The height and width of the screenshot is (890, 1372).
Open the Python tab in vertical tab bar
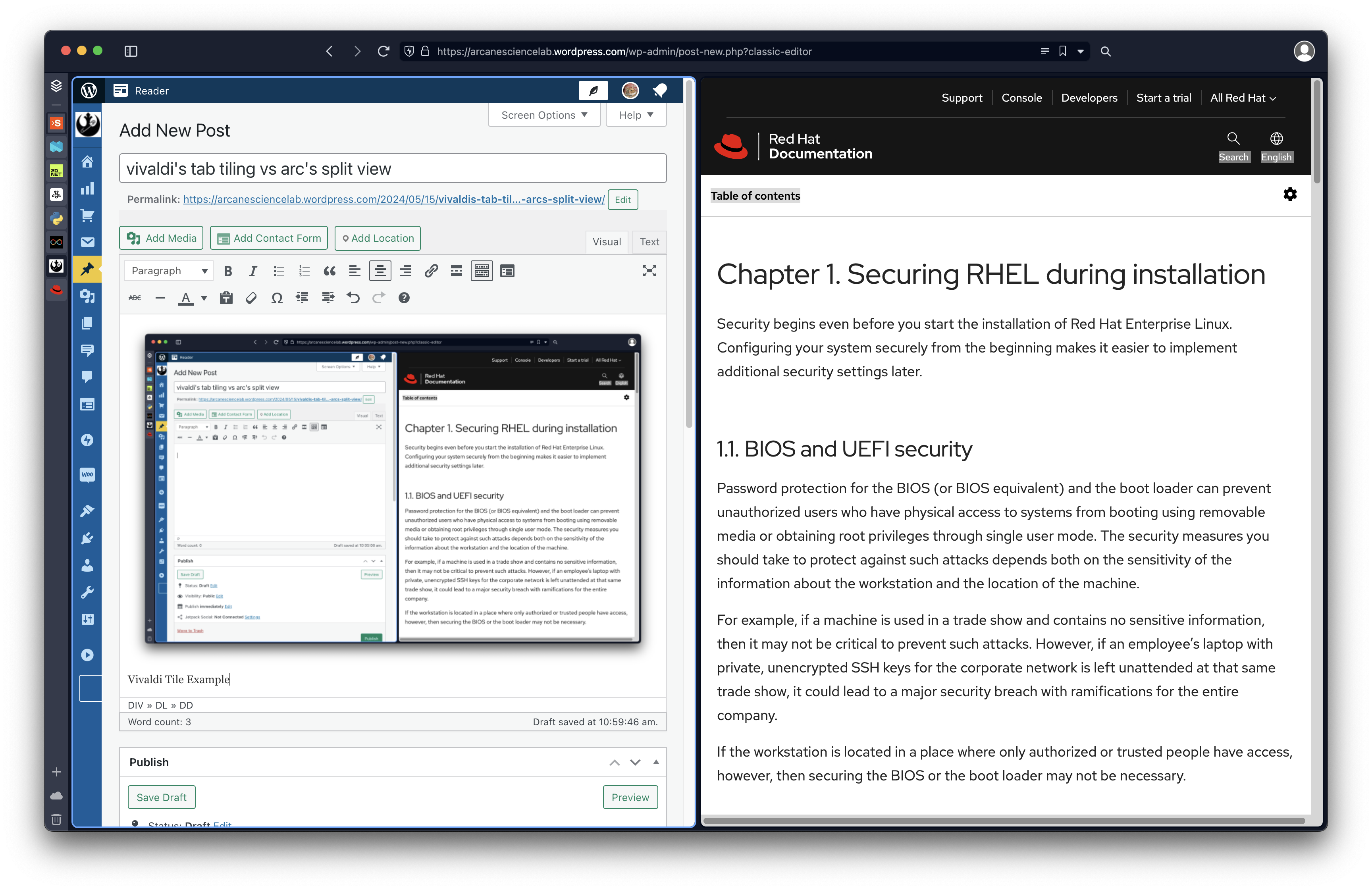pos(56,218)
